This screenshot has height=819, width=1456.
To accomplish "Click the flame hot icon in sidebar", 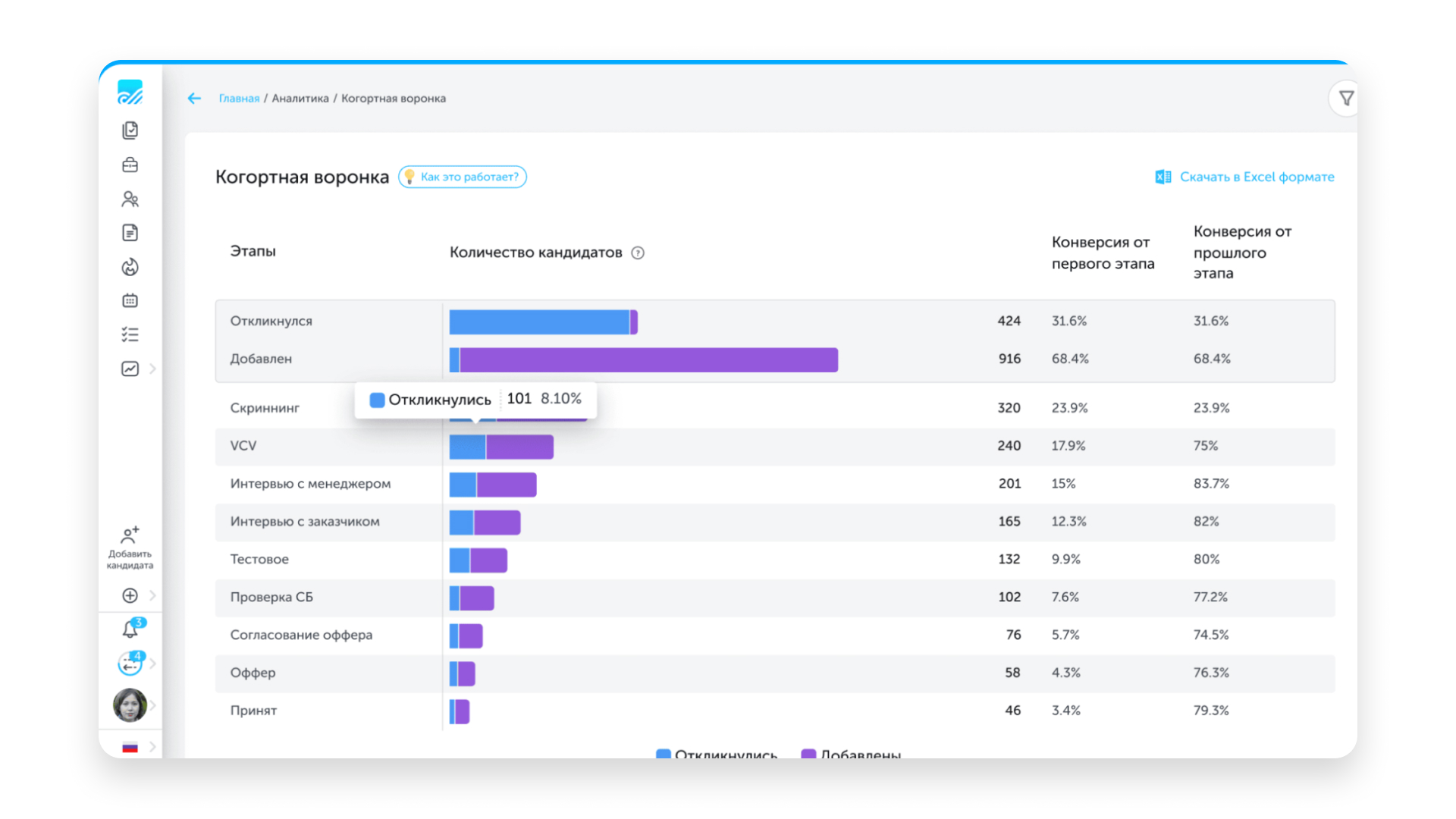I will point(130,267).
